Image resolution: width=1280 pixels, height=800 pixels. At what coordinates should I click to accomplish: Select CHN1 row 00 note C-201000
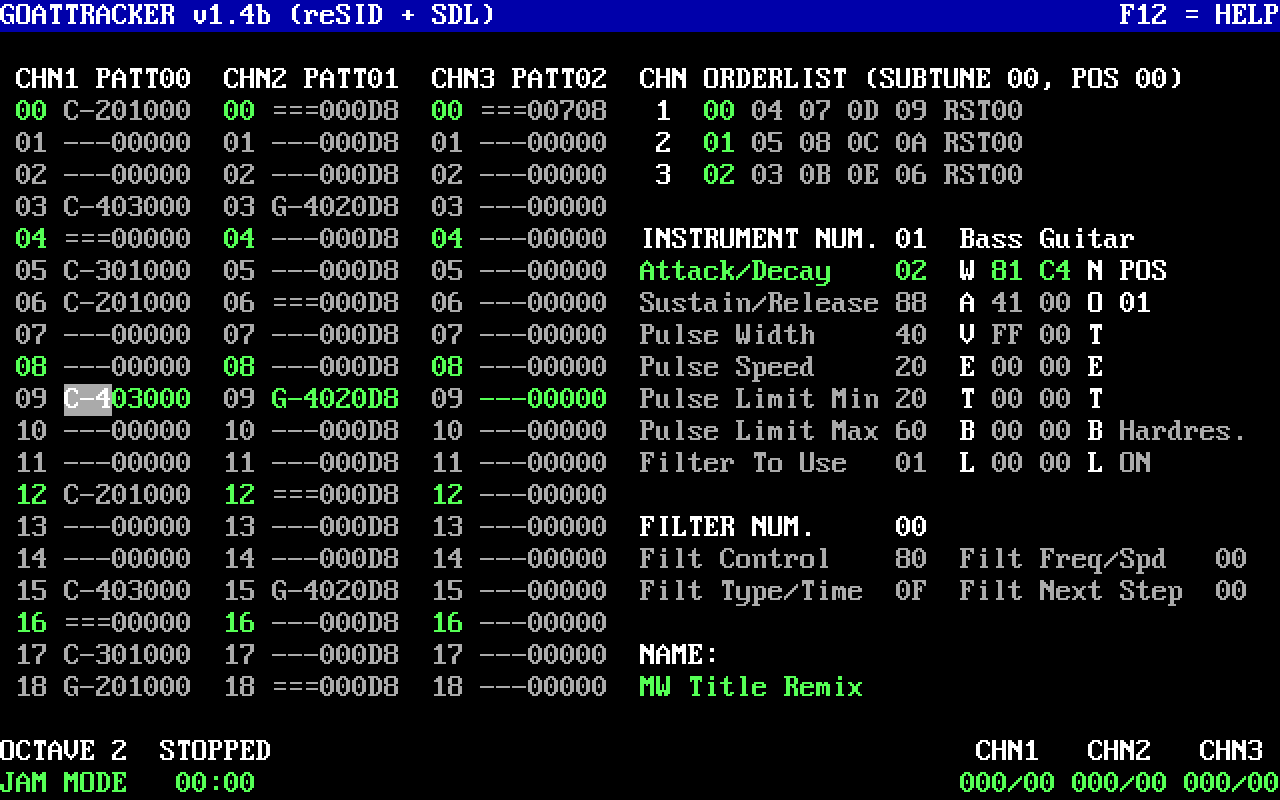pyautogui.click(x=127, y=111)
